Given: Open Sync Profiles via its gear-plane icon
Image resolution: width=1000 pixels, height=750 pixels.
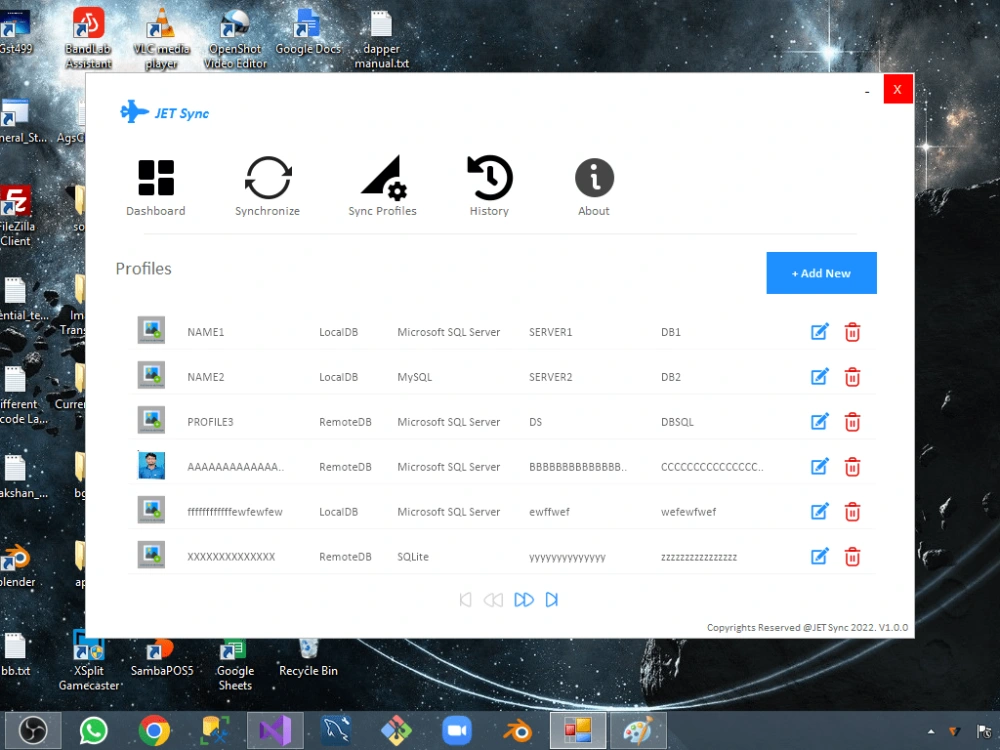Looking at the screenshot, I should coord(381,174).
